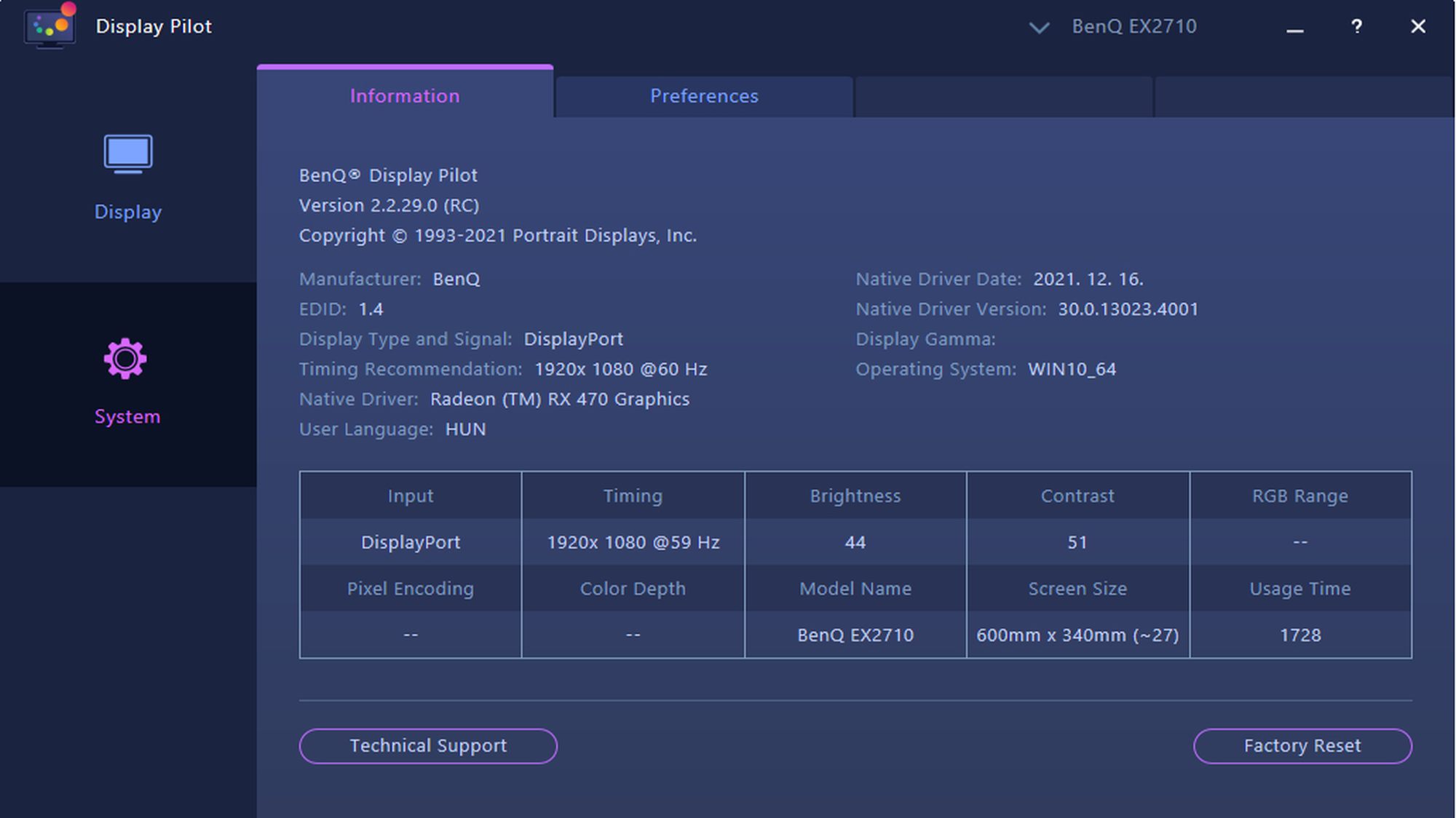The image size is (1456, 818).
Task: Click the Radeon (TM) RX 470 Graphics value
Action: 559,399
